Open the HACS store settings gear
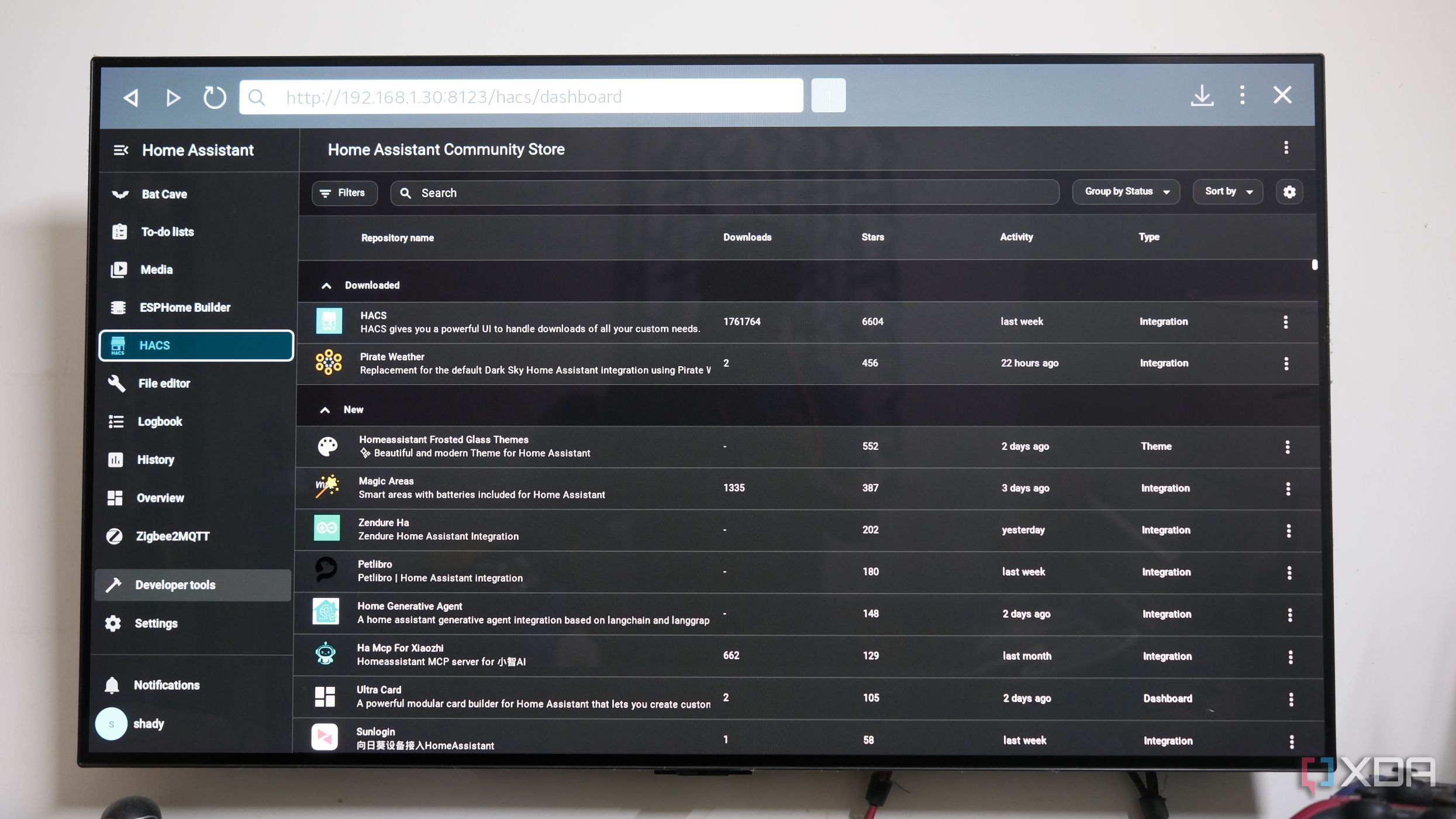The image size is (1456, 819). click(x=1289, y=192)
